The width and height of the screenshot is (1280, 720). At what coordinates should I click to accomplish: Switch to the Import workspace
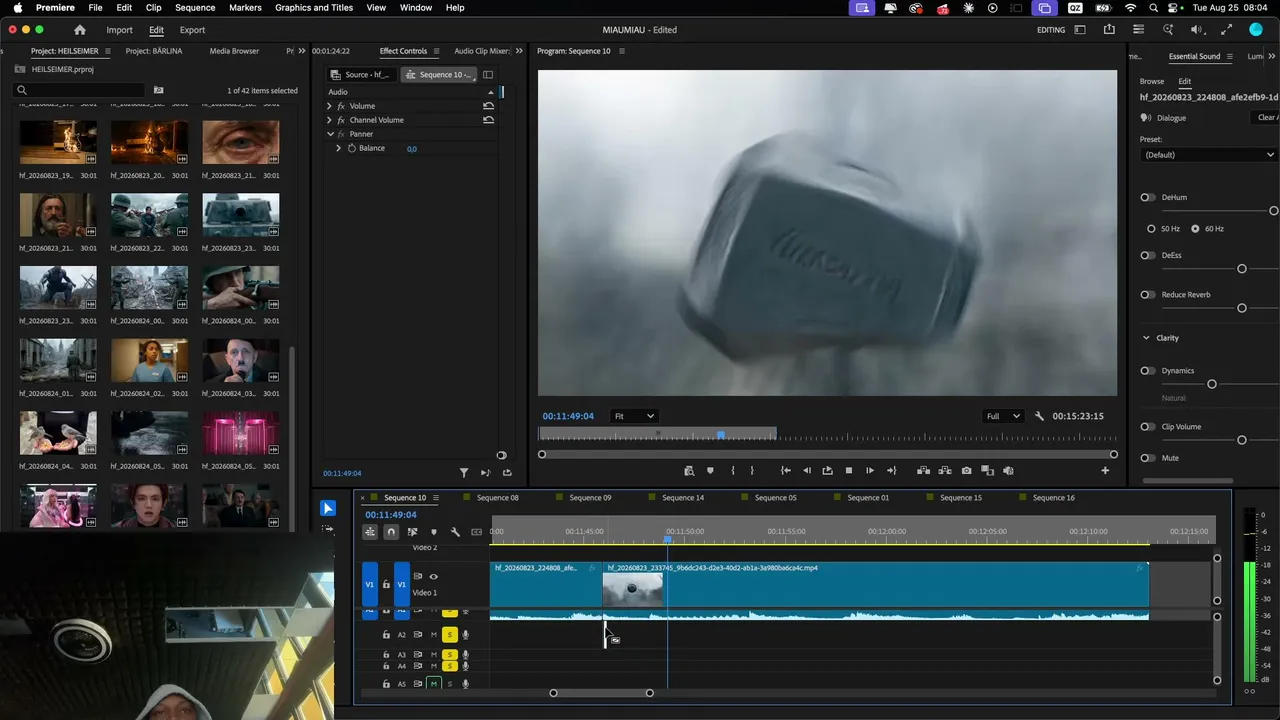click(x=119, y=30)
